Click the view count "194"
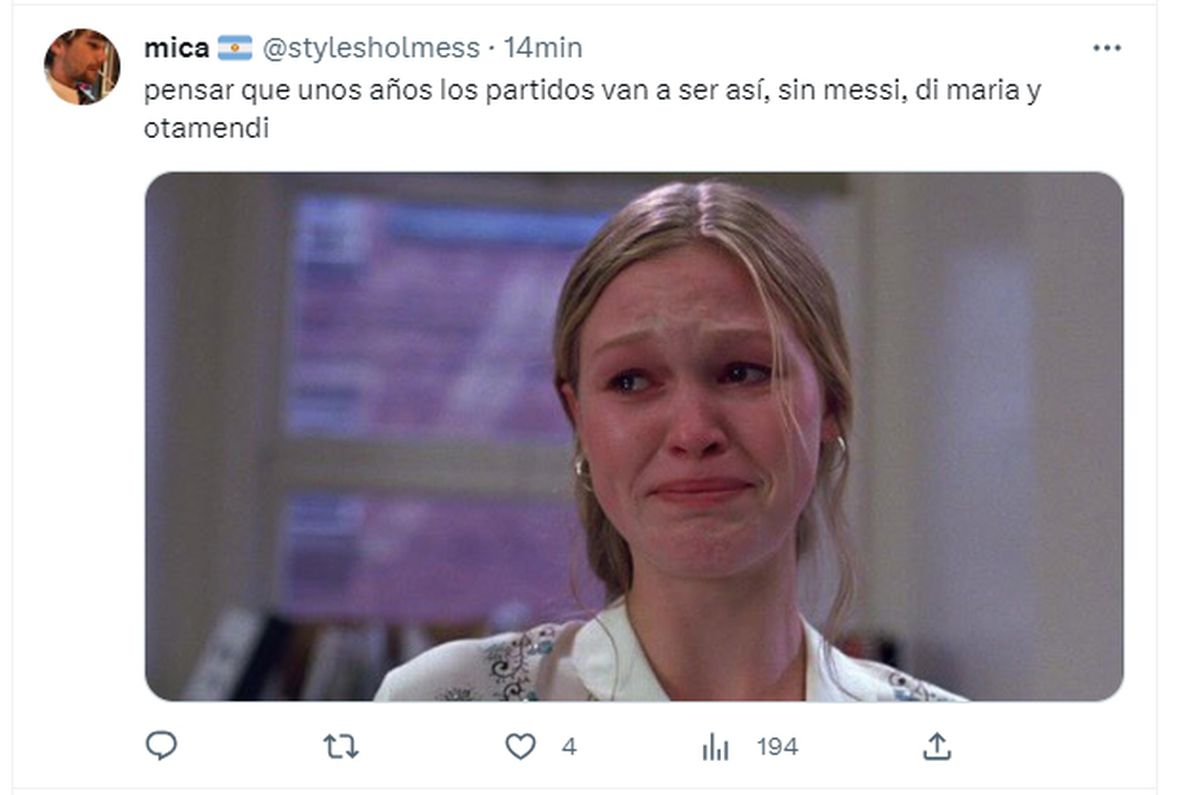Screen dimensions: 1200x795 click(777, 746)
